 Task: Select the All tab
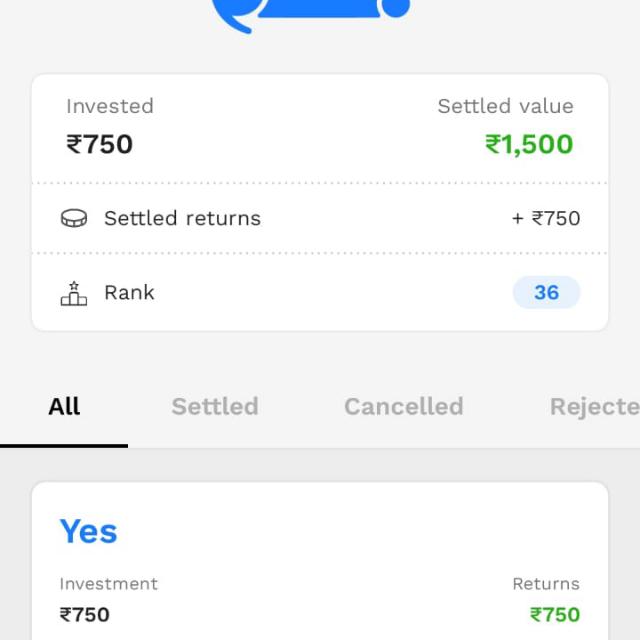[64, 407]
